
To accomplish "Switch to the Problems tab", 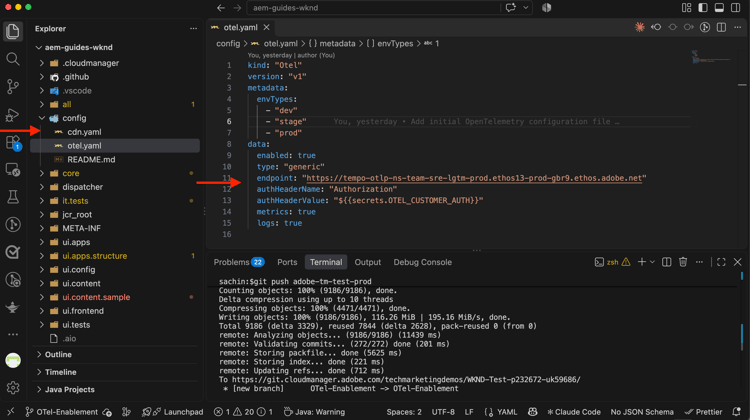I will click(239, 262).
